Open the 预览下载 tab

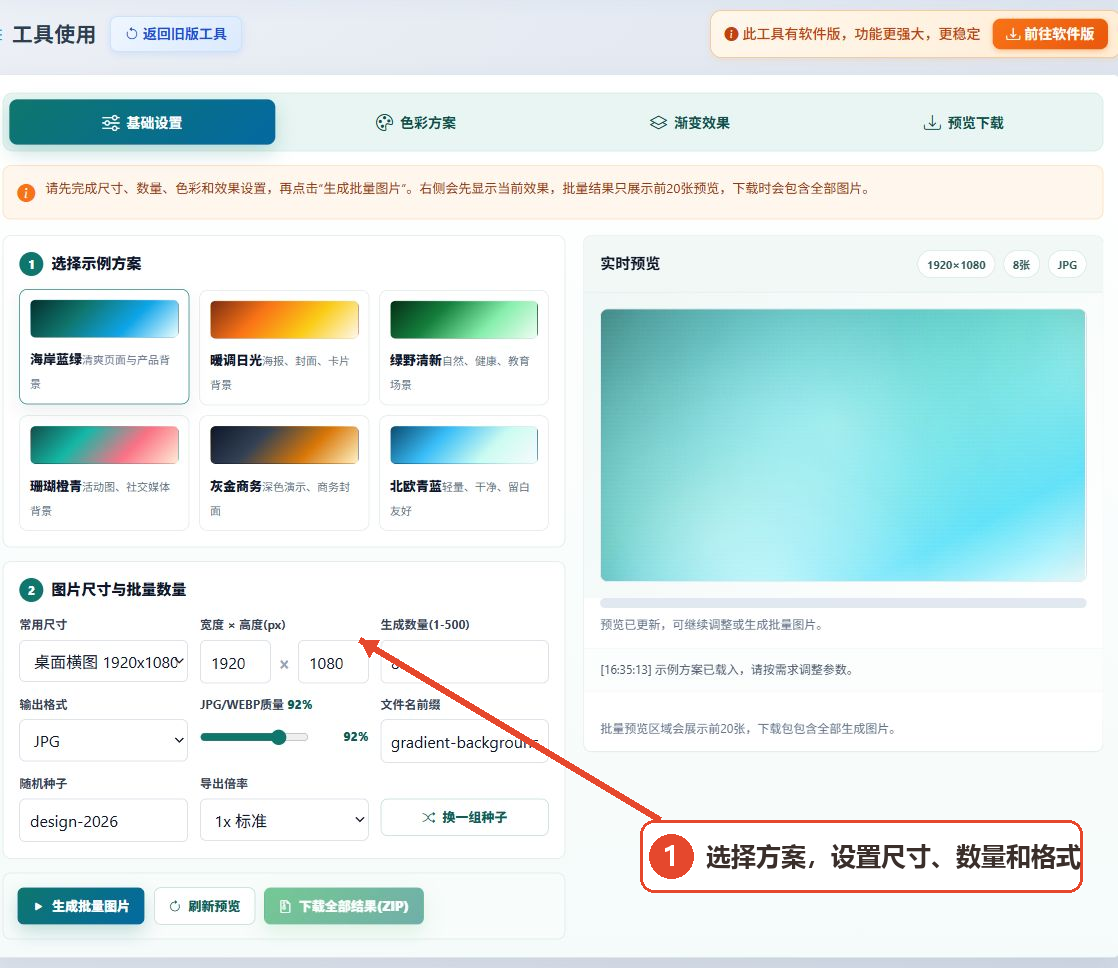click(963, 123)
